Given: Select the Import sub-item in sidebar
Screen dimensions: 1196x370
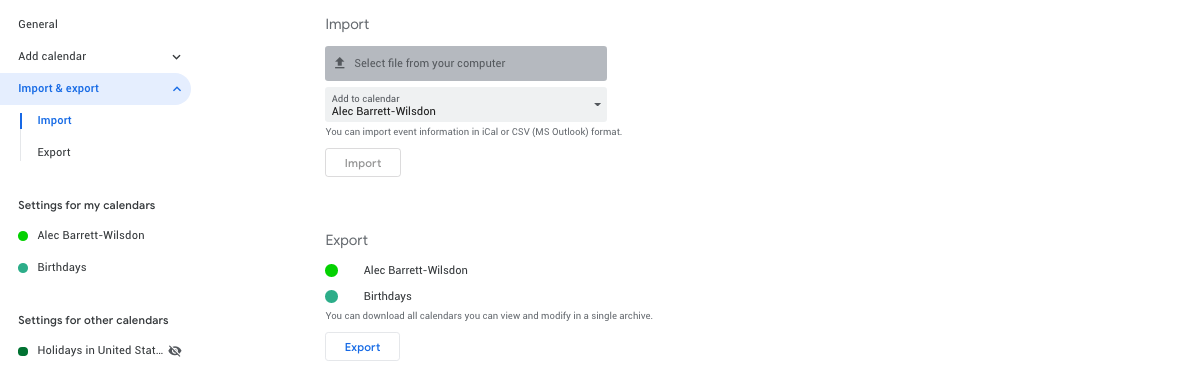Looking at the screenshot, I should [x=54, y=121].
